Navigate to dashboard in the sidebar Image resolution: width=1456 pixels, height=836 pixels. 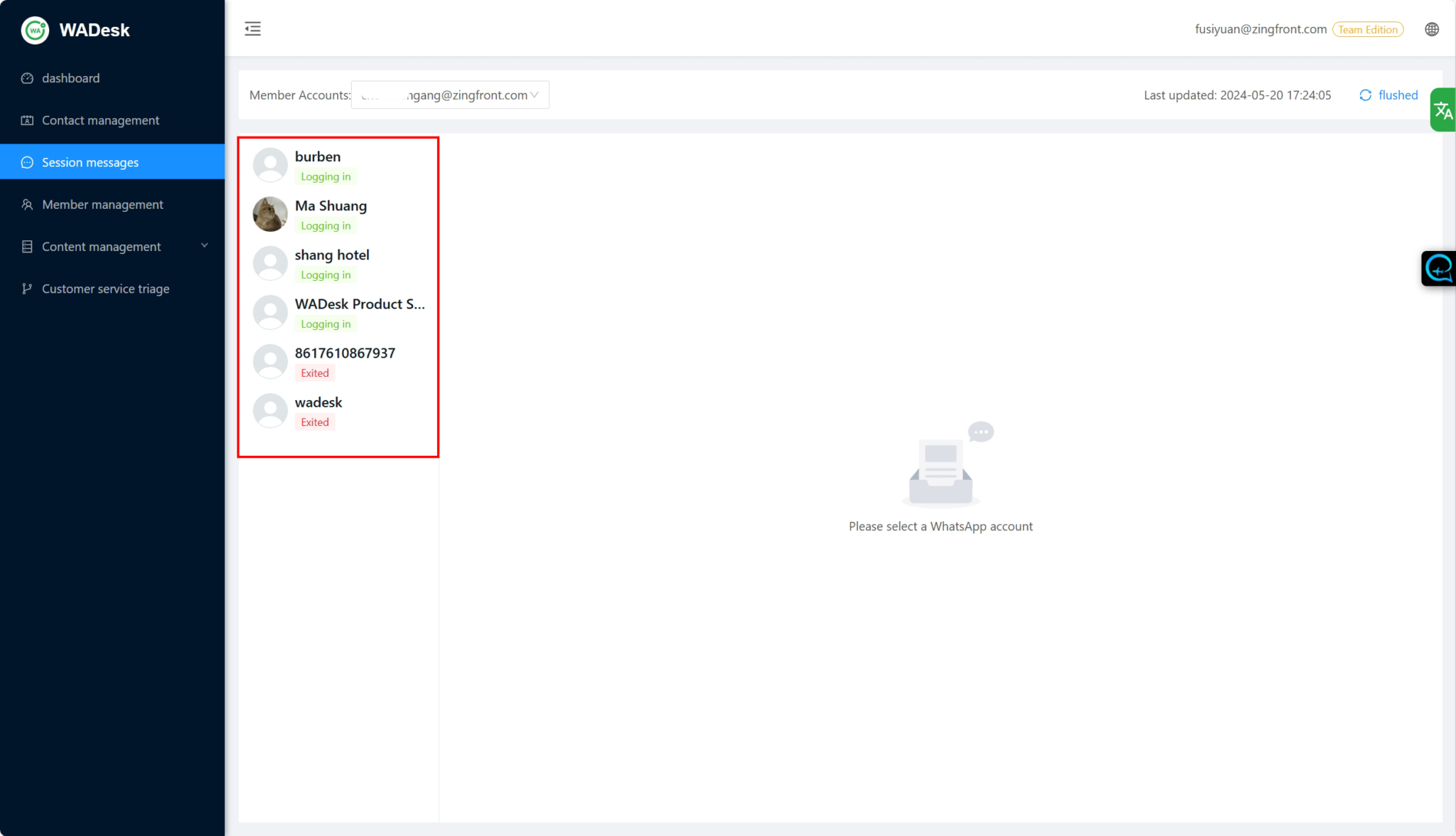(70, 78)
